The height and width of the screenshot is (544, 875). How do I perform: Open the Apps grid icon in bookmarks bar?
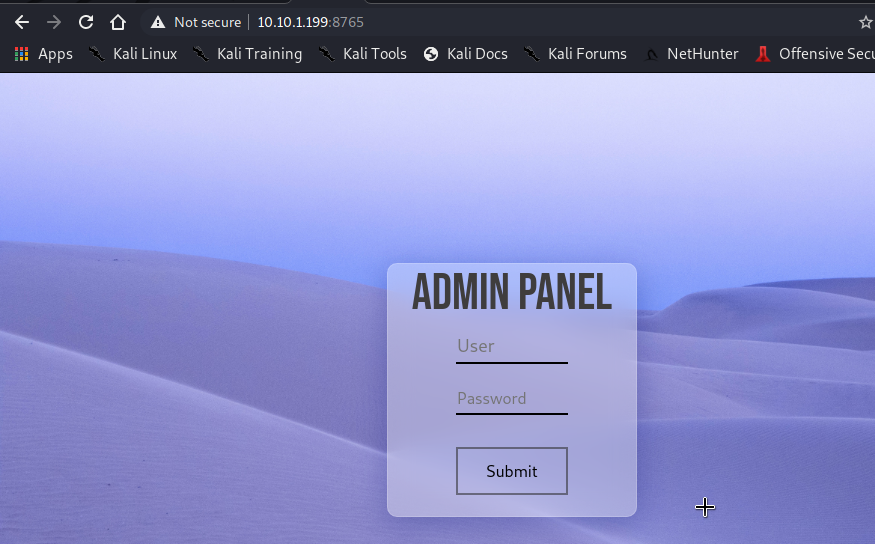click(x=21, y=54)
